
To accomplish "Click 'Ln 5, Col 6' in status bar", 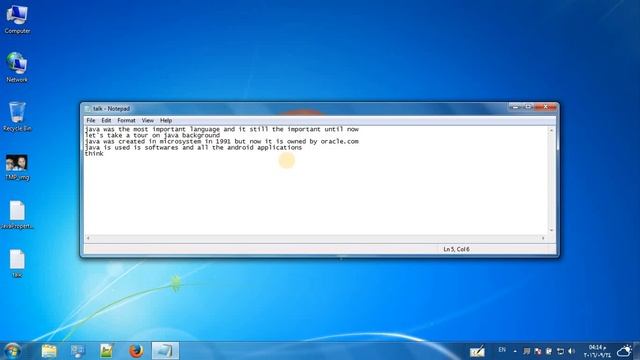I will pos(456,249).
